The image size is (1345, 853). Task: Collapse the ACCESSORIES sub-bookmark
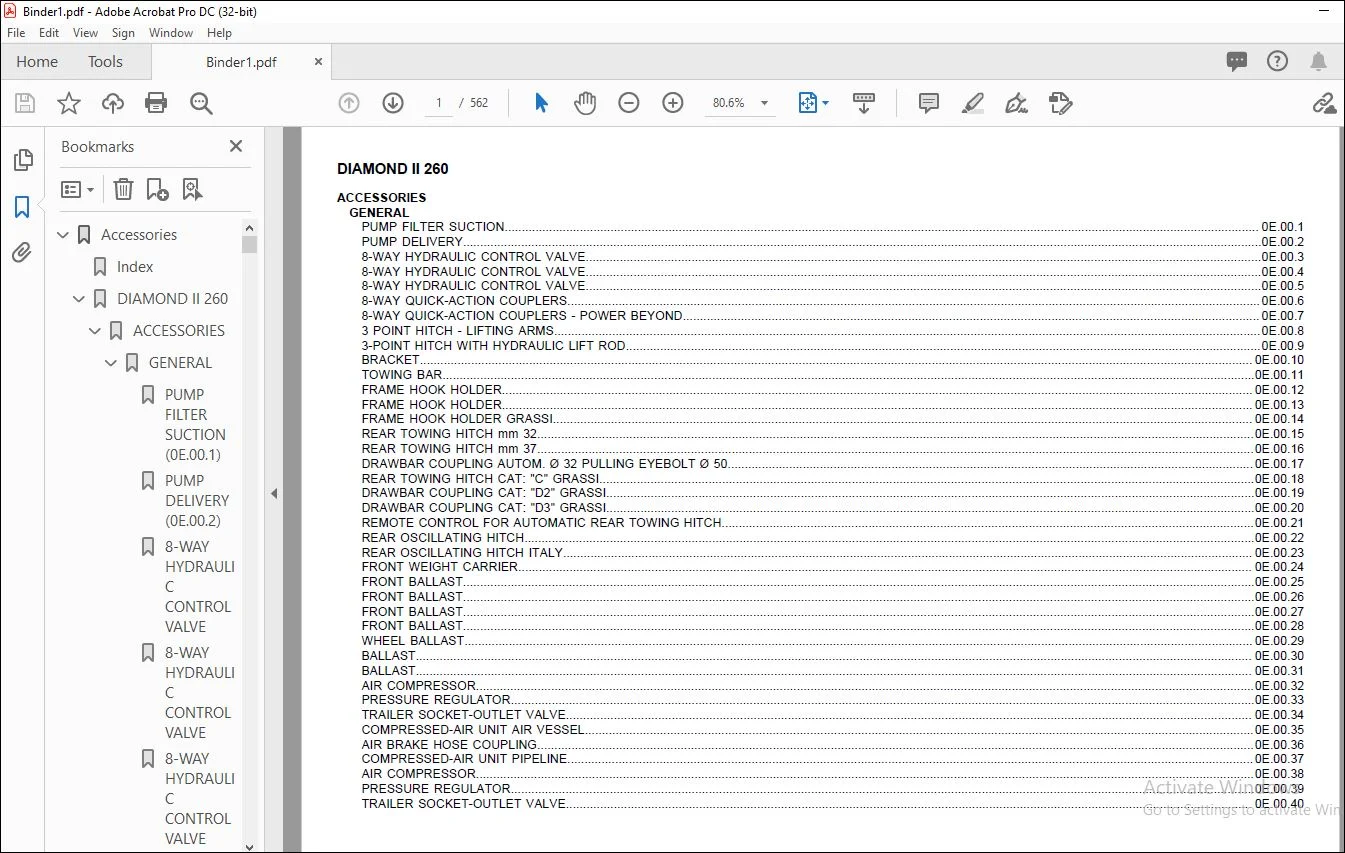95,331
